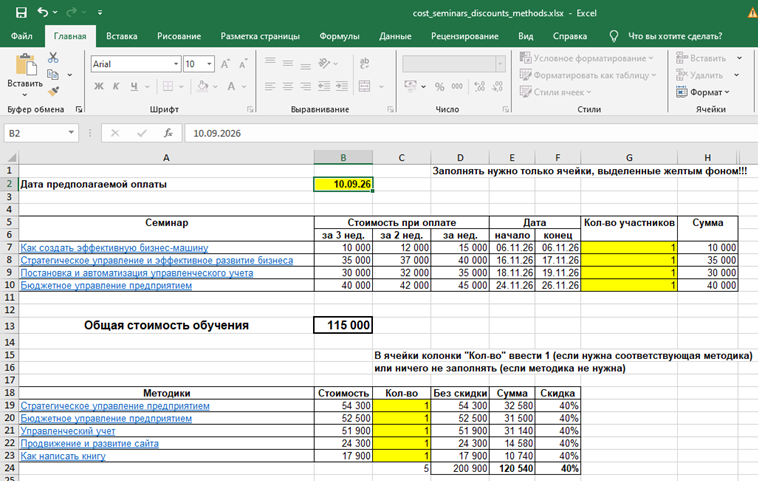Open the Рецензирование tab

point(465,36)
